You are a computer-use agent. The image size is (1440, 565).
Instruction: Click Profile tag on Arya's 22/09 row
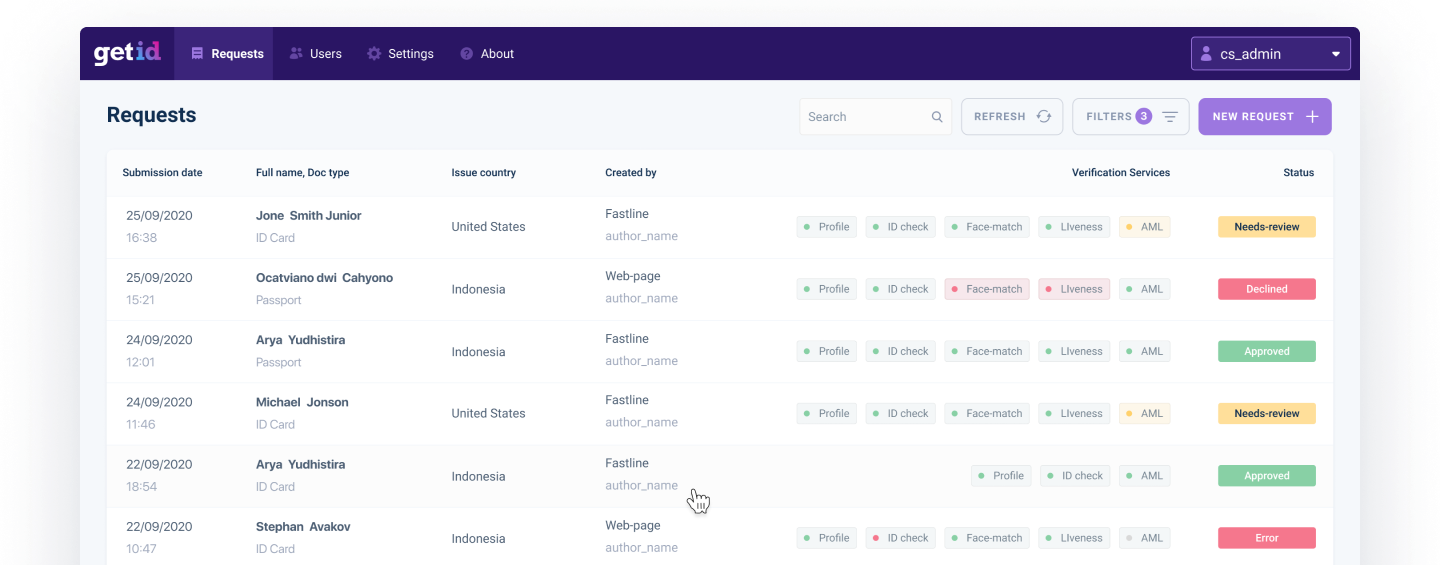(x=1001, y=476)
